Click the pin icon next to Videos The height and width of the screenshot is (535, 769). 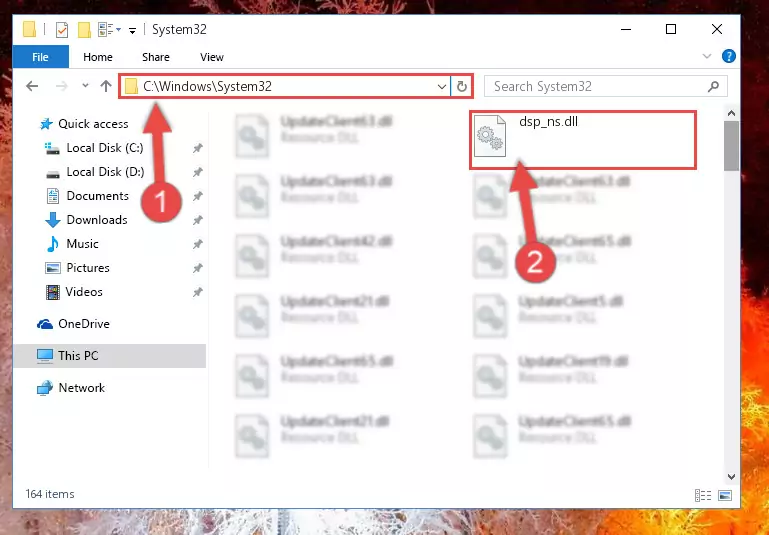[198, 292]
